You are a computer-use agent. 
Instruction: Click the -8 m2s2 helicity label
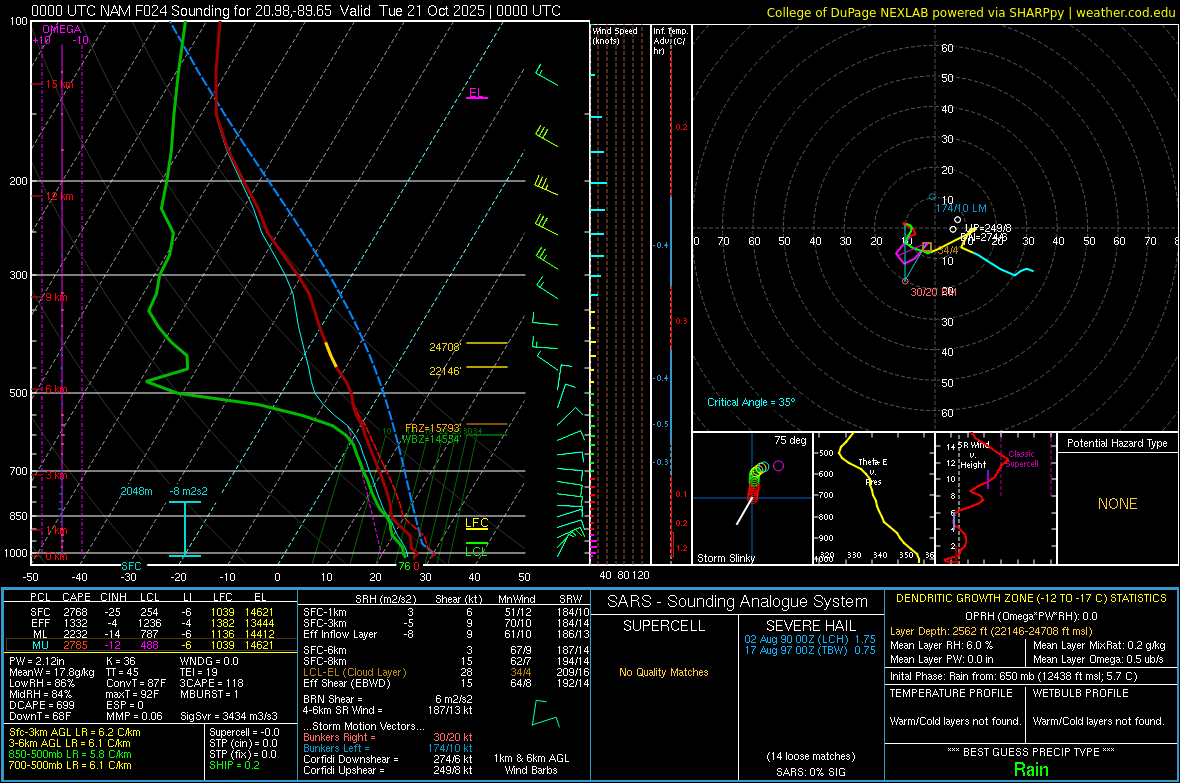[189, 491]
